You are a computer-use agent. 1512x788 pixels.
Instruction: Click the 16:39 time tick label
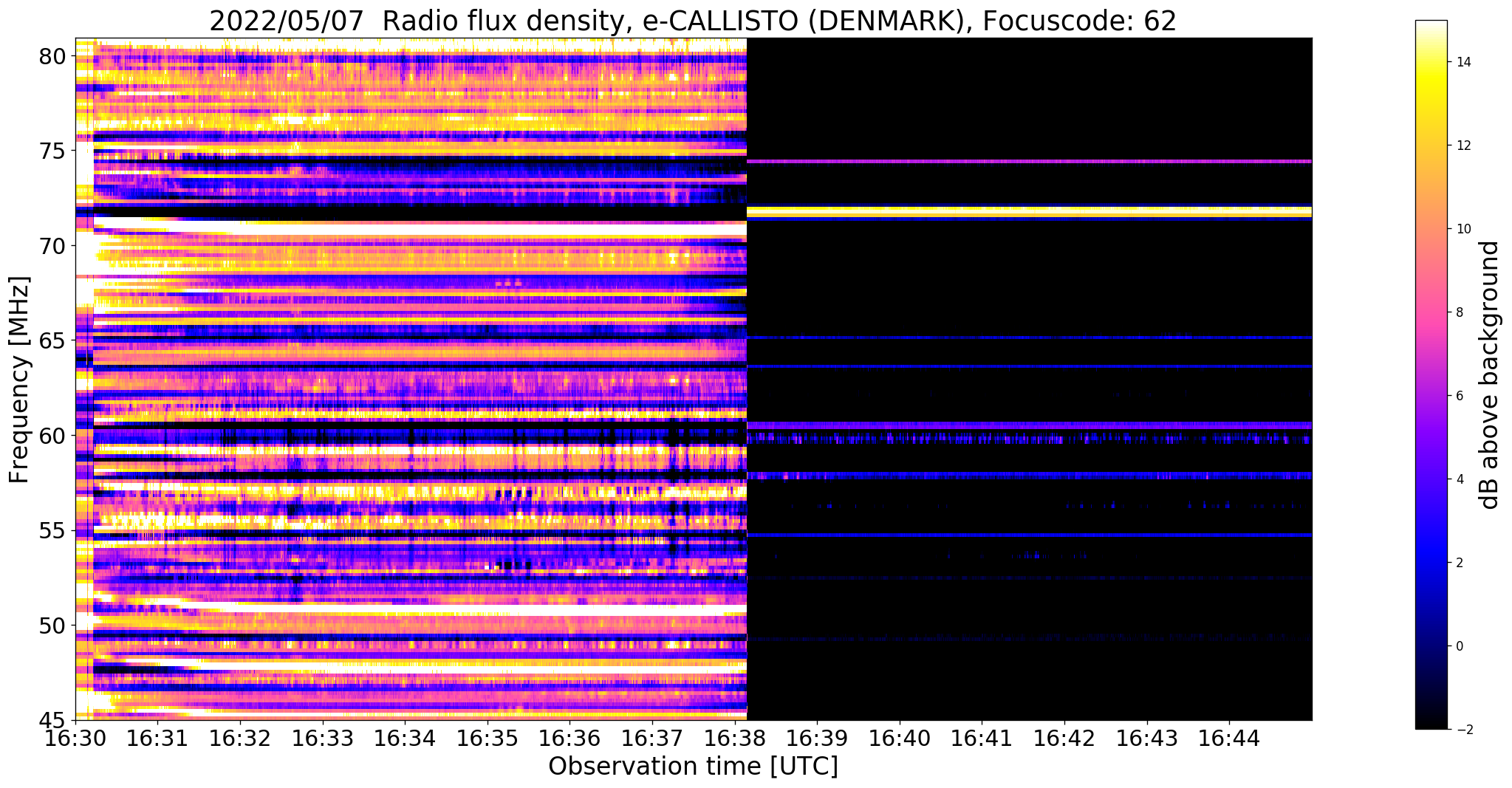(x=817, y=739)
